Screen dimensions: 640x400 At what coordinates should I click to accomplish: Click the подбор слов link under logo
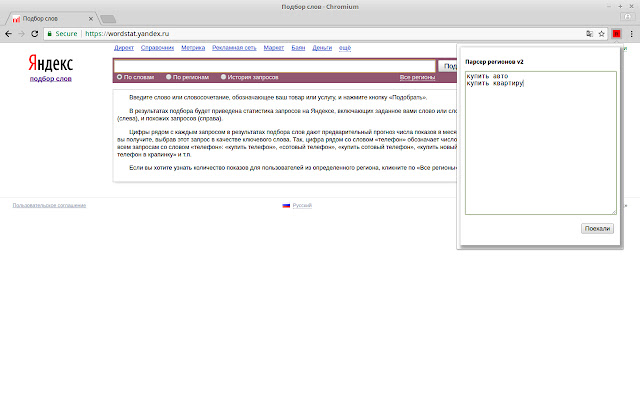(51, 78)
